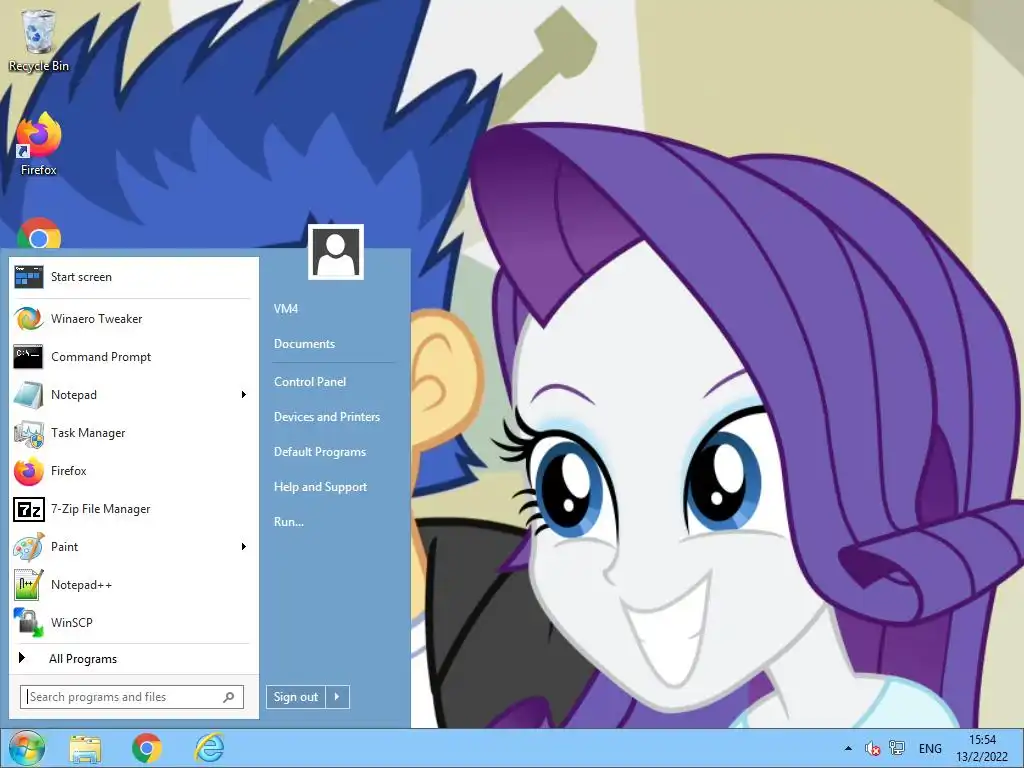Launch Chrome from the taskbar

(x=147, y=748)
